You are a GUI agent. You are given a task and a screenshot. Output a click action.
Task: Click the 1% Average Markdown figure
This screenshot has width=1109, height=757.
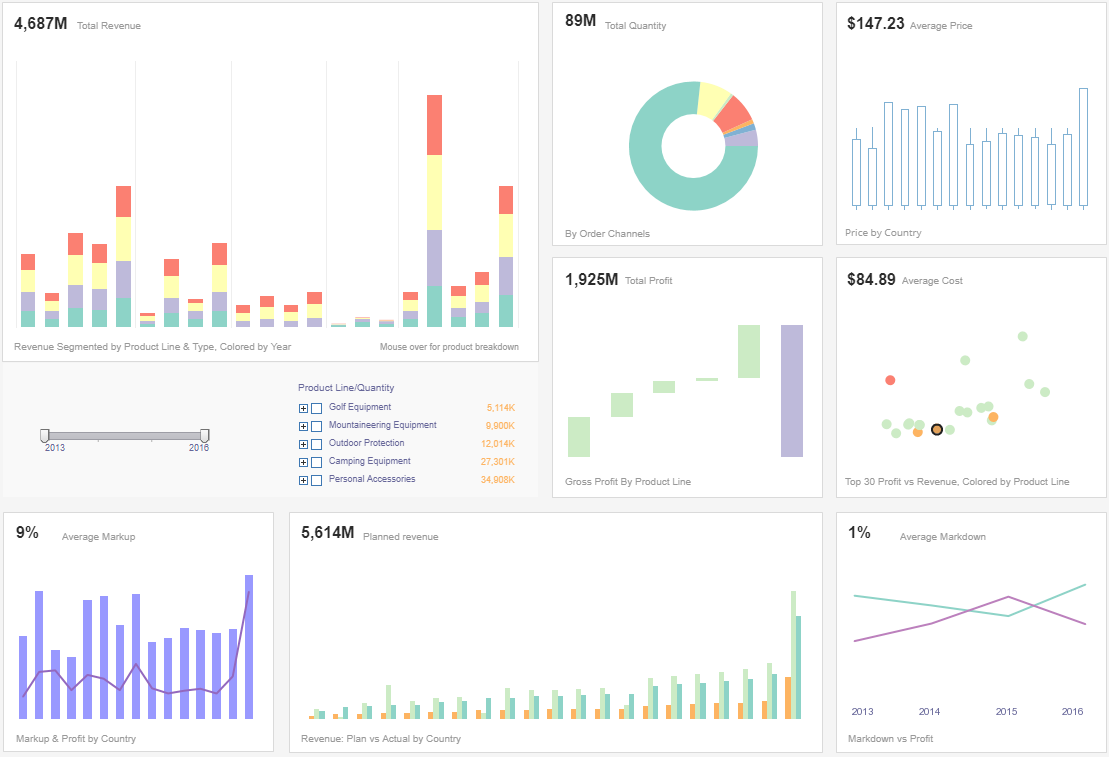(x=859, y=533)
